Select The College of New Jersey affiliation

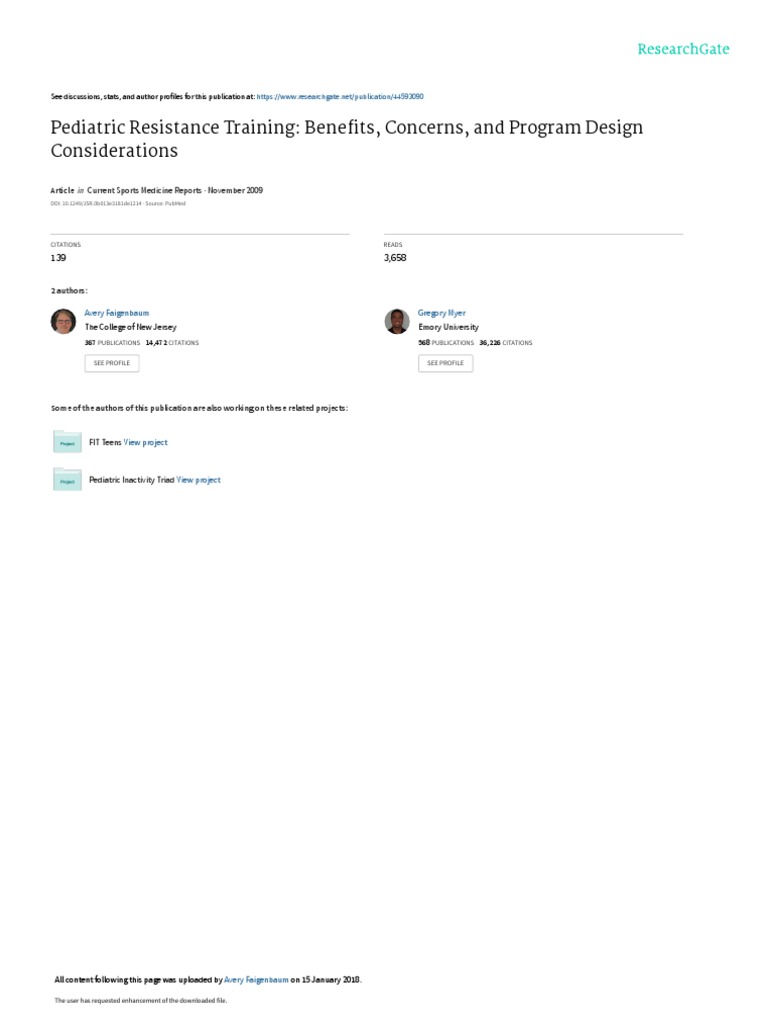pos(130,327)
